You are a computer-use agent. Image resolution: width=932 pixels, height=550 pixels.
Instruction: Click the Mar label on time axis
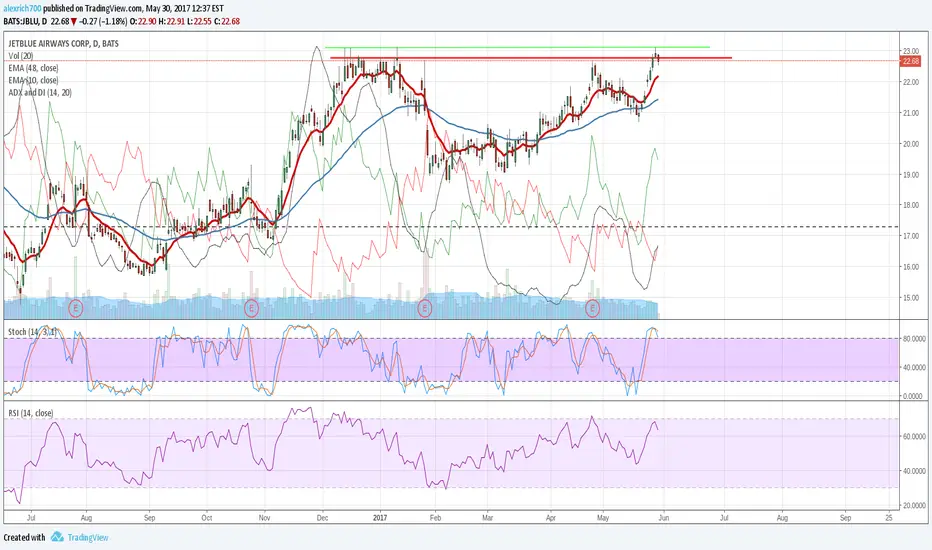tap(487, 518)
